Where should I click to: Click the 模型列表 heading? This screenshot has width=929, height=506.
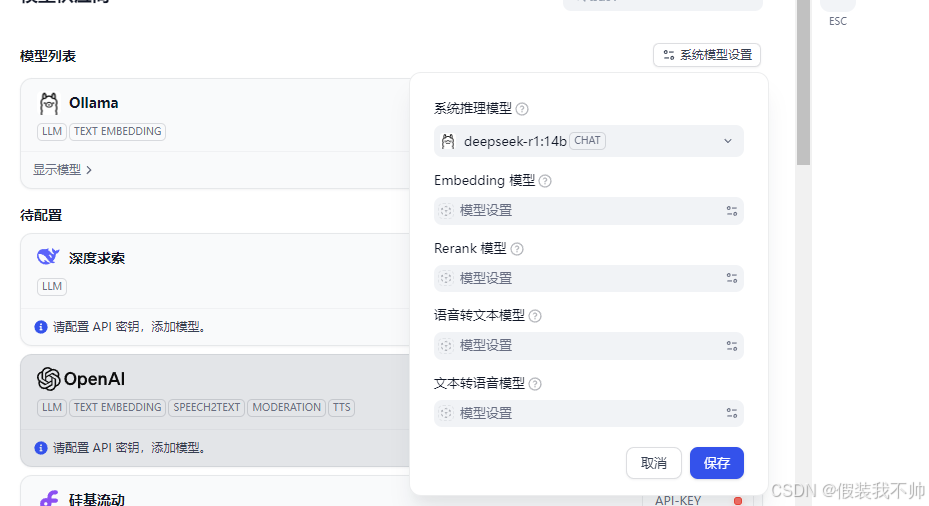tap(48, 56)
